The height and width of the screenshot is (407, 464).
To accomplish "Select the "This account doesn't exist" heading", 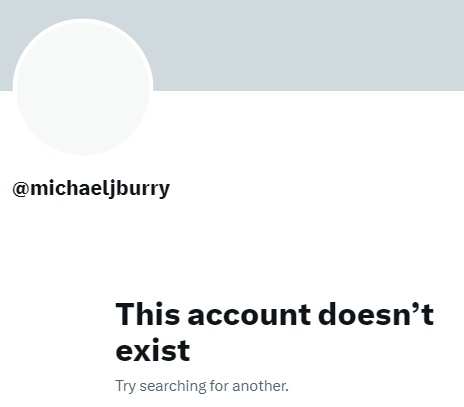I will pyautogui.click(x=274, y=332).
